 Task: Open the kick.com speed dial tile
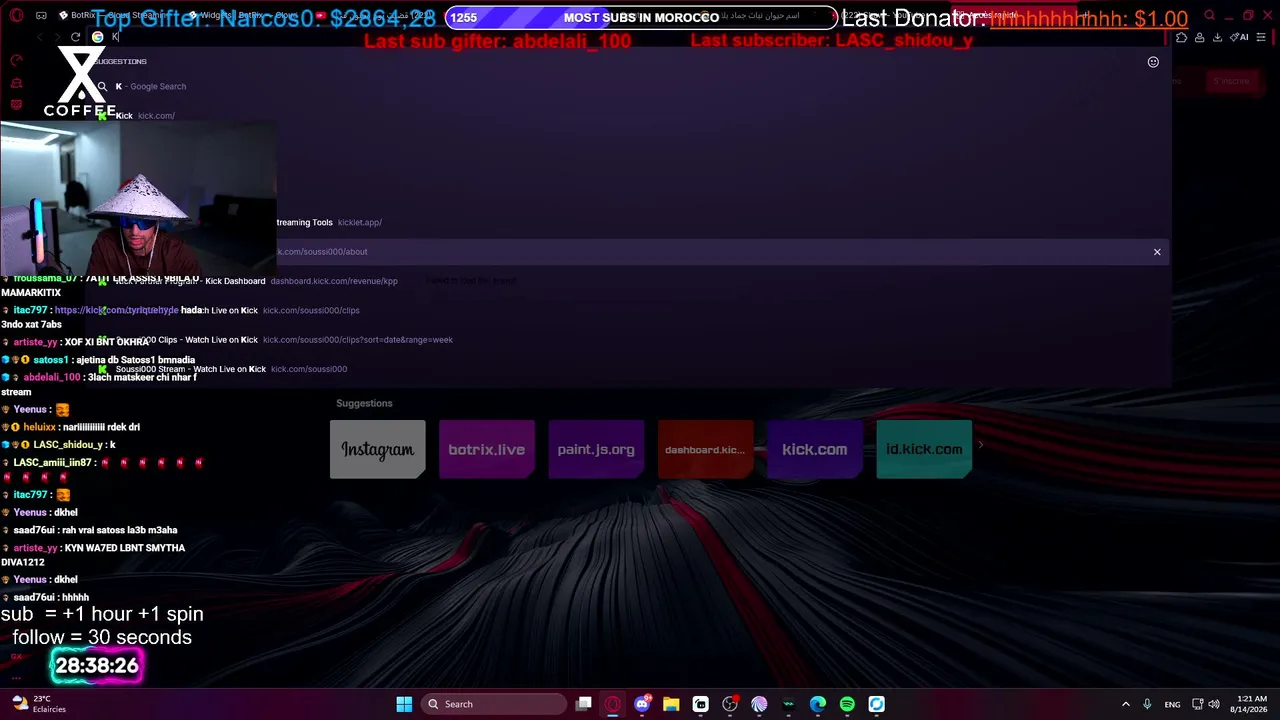[x=815, y=449]
